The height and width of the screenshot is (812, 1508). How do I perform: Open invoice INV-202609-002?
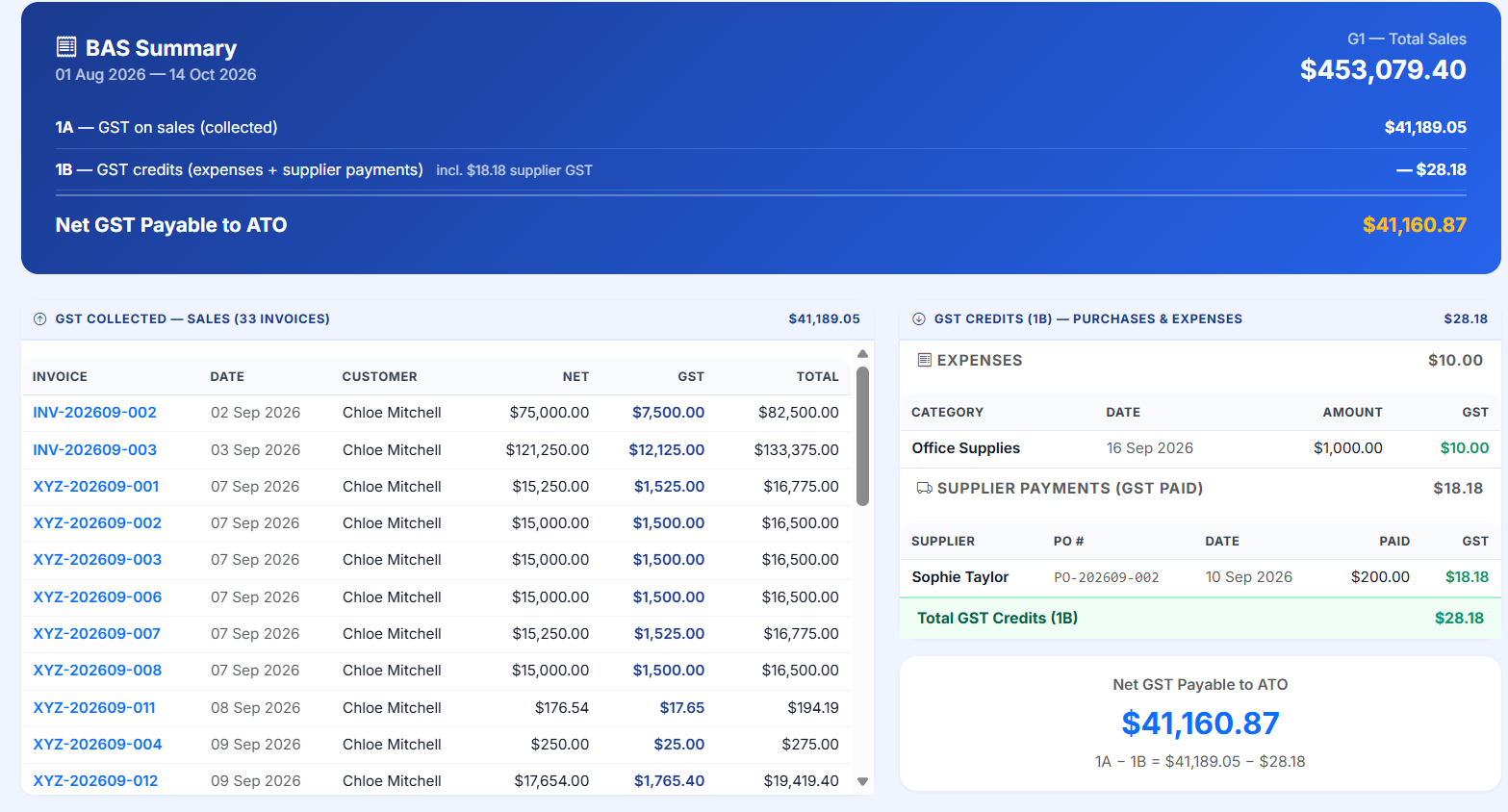pyautogui.click(x=94, y=413)
